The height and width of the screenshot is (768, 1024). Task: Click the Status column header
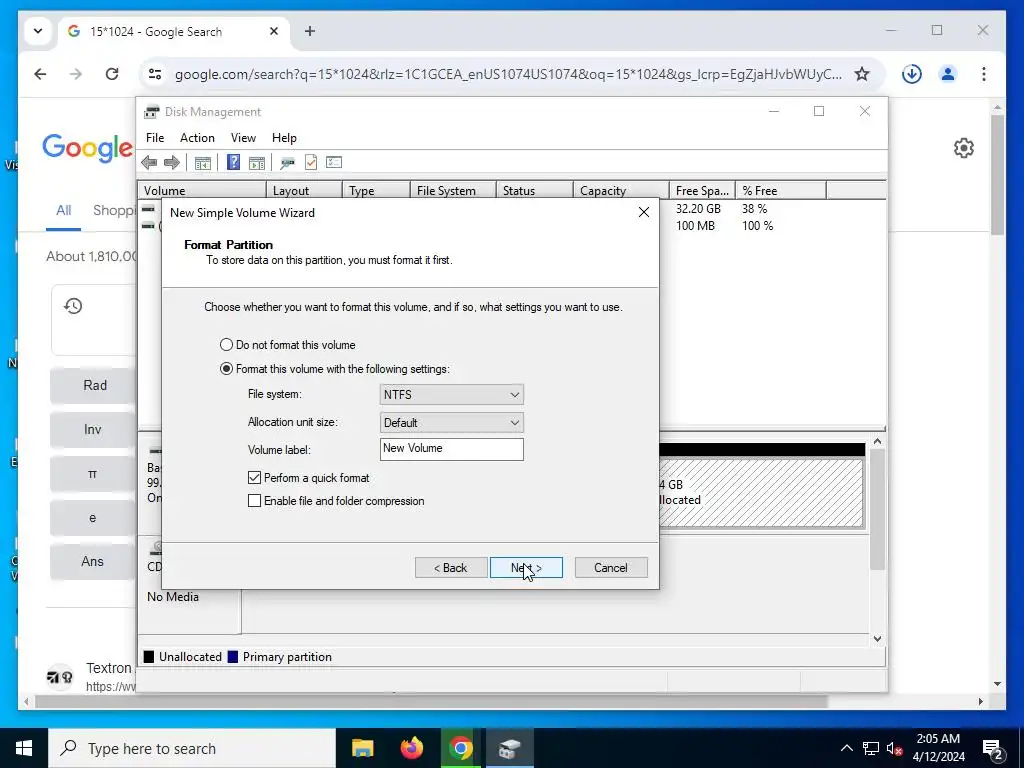coord(534,191)
